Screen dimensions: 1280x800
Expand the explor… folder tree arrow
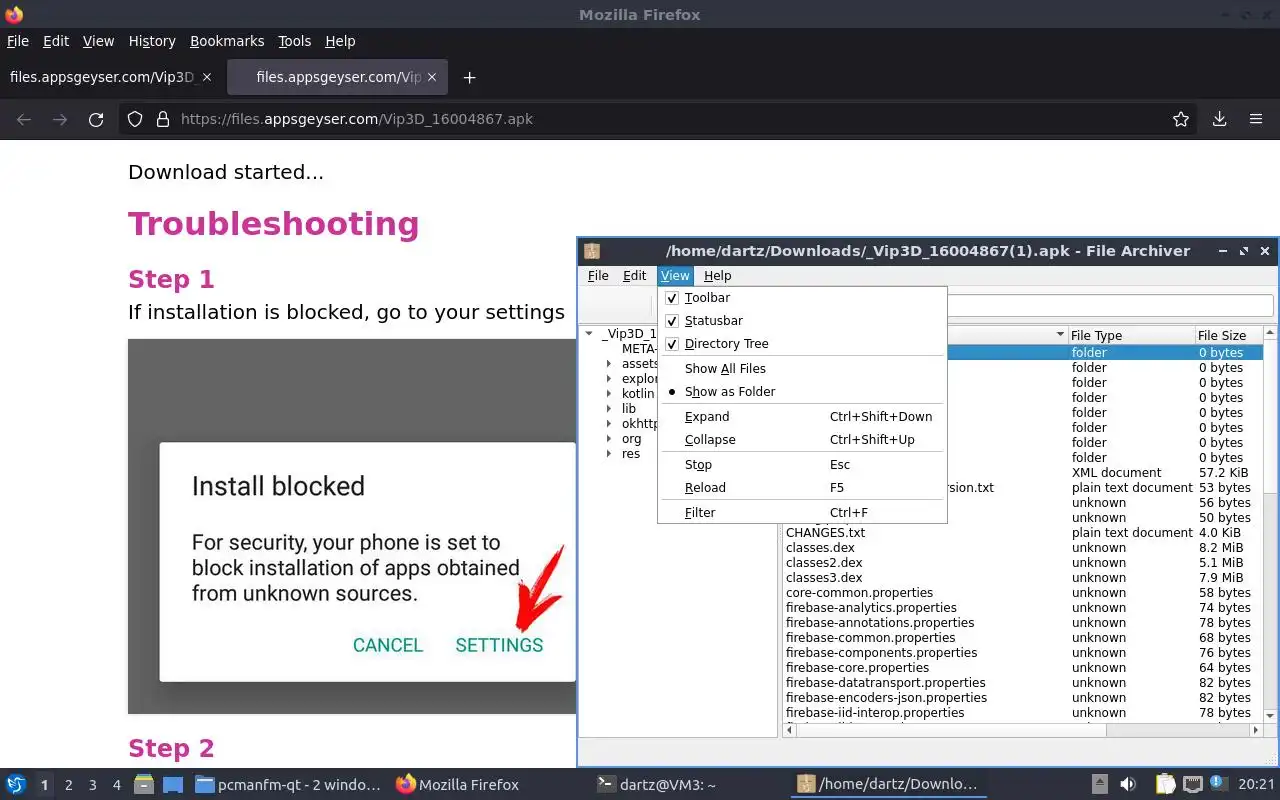pos(608,379)
